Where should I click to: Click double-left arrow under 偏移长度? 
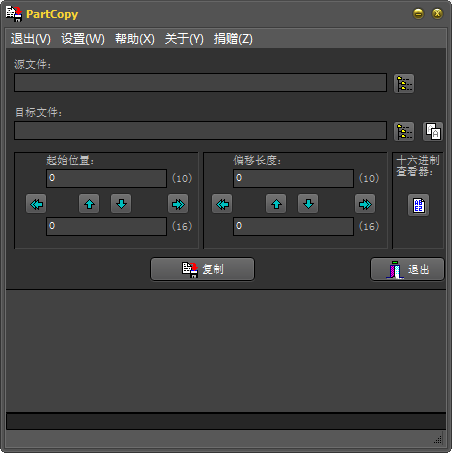[222, 204]
